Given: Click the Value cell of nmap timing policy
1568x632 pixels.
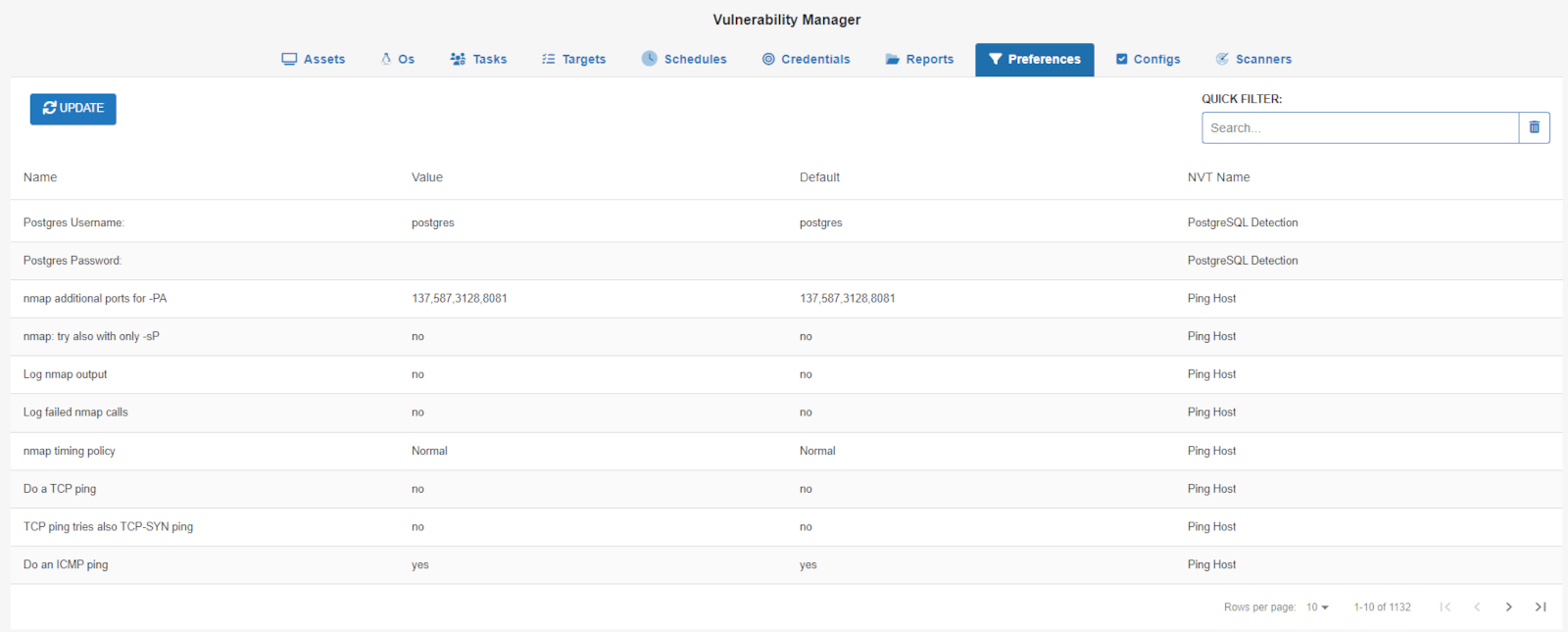Looking at the screenshot, I should pos(429,451).
